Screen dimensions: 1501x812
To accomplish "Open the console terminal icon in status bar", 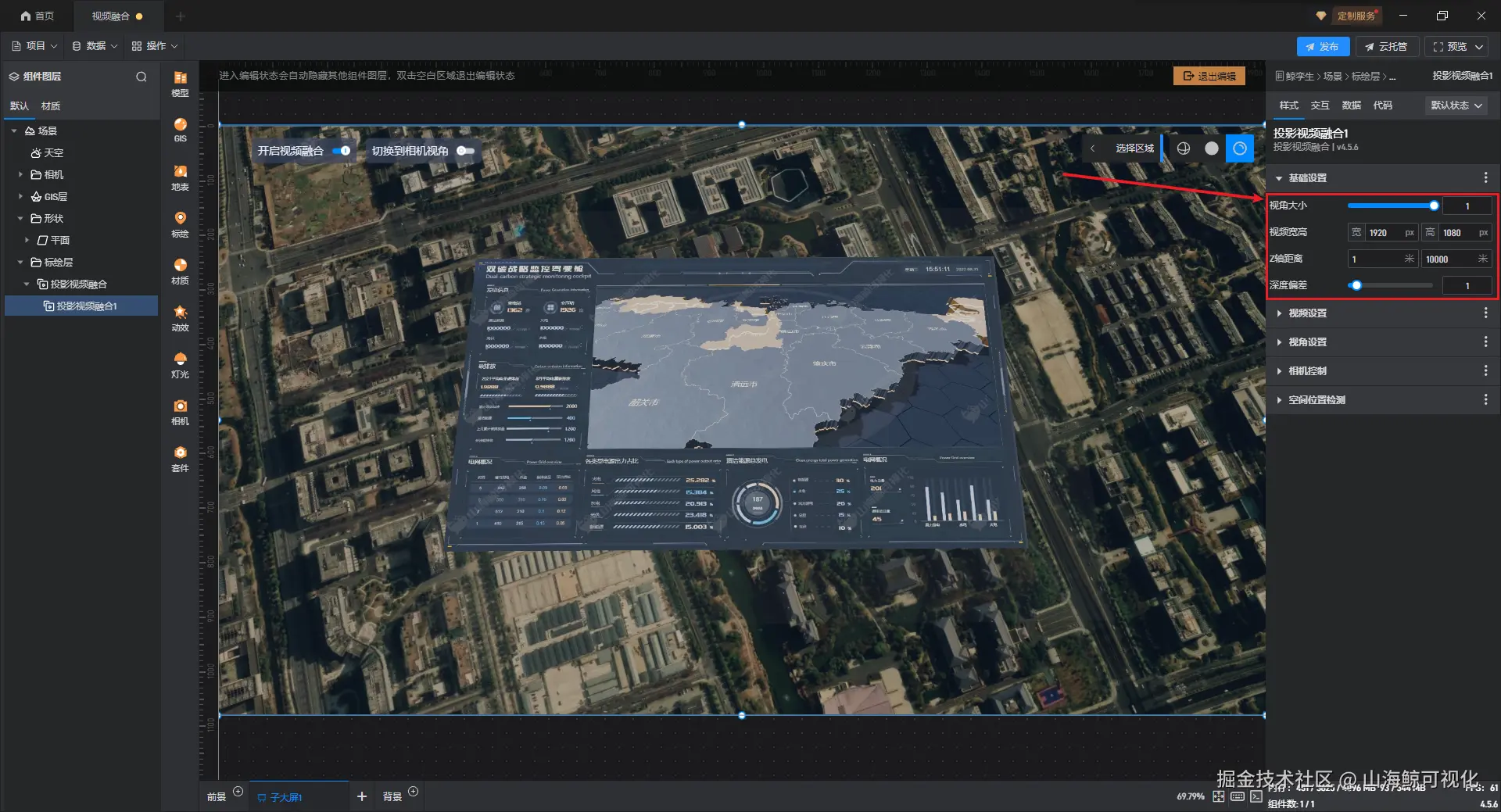I will click(x=1256, y=796).
